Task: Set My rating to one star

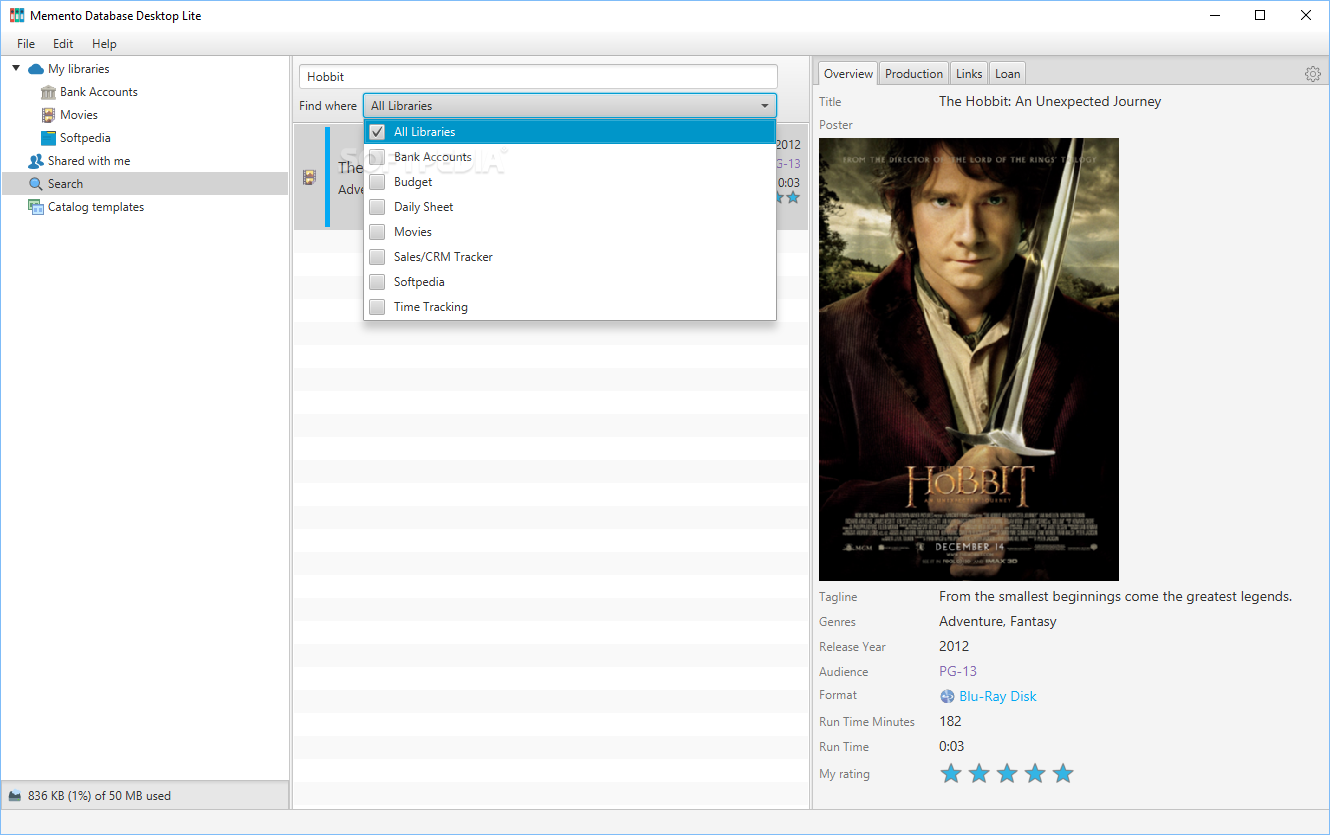Action: coord(951,773)
